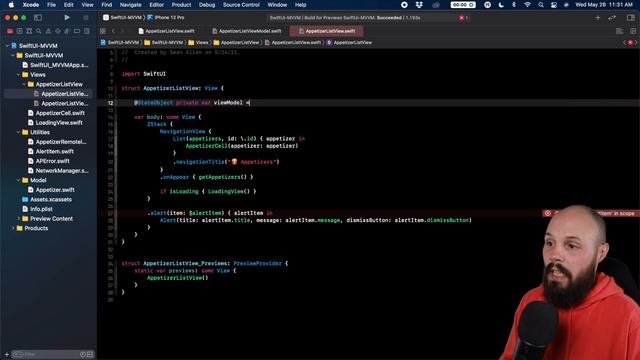The height and width of the screenshot is (360, 640).
Task: Jump to next issue in jump bar
Action: [x=636, y=42]
